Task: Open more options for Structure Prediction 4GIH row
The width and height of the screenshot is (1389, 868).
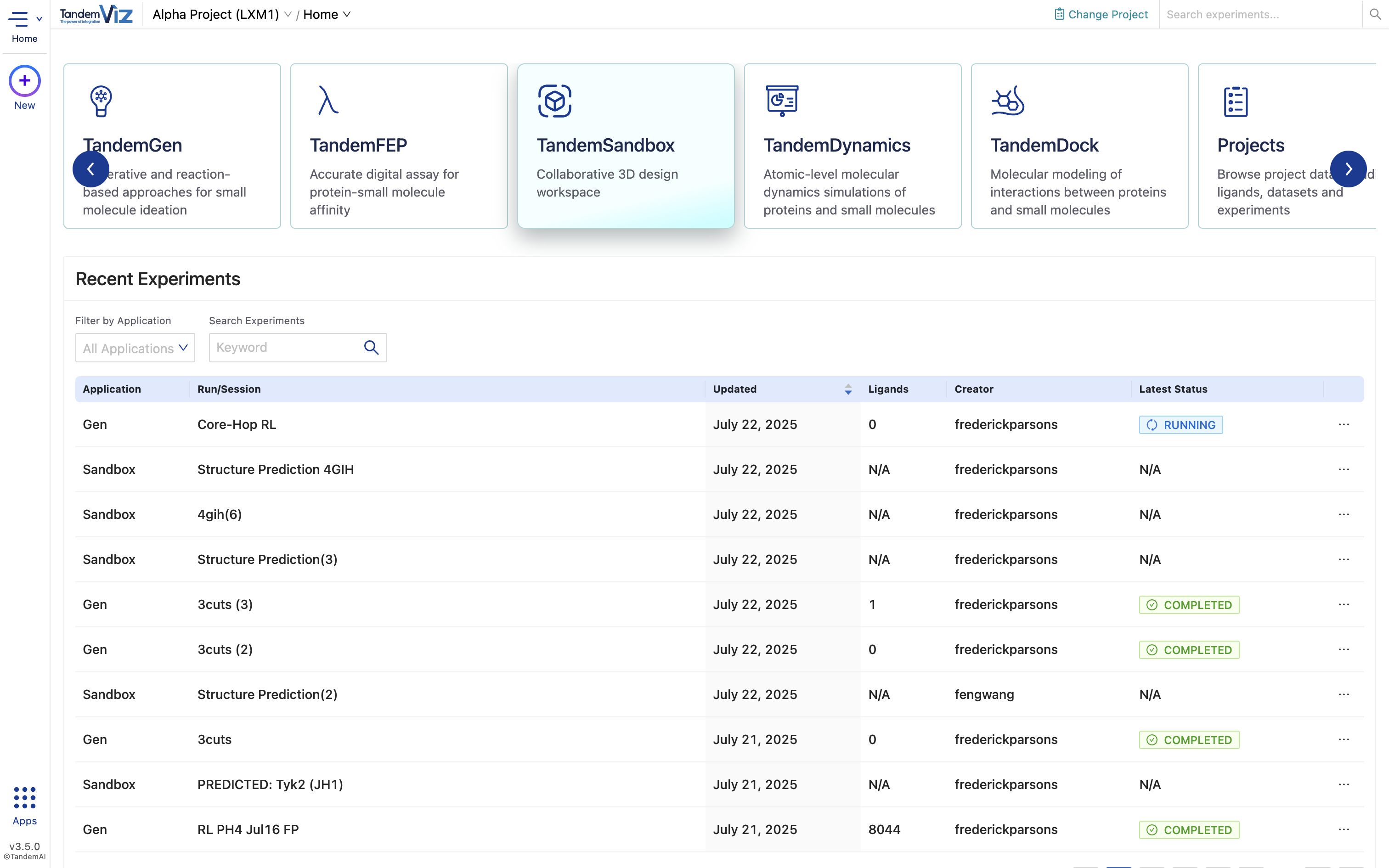Action: [1344, 469]
